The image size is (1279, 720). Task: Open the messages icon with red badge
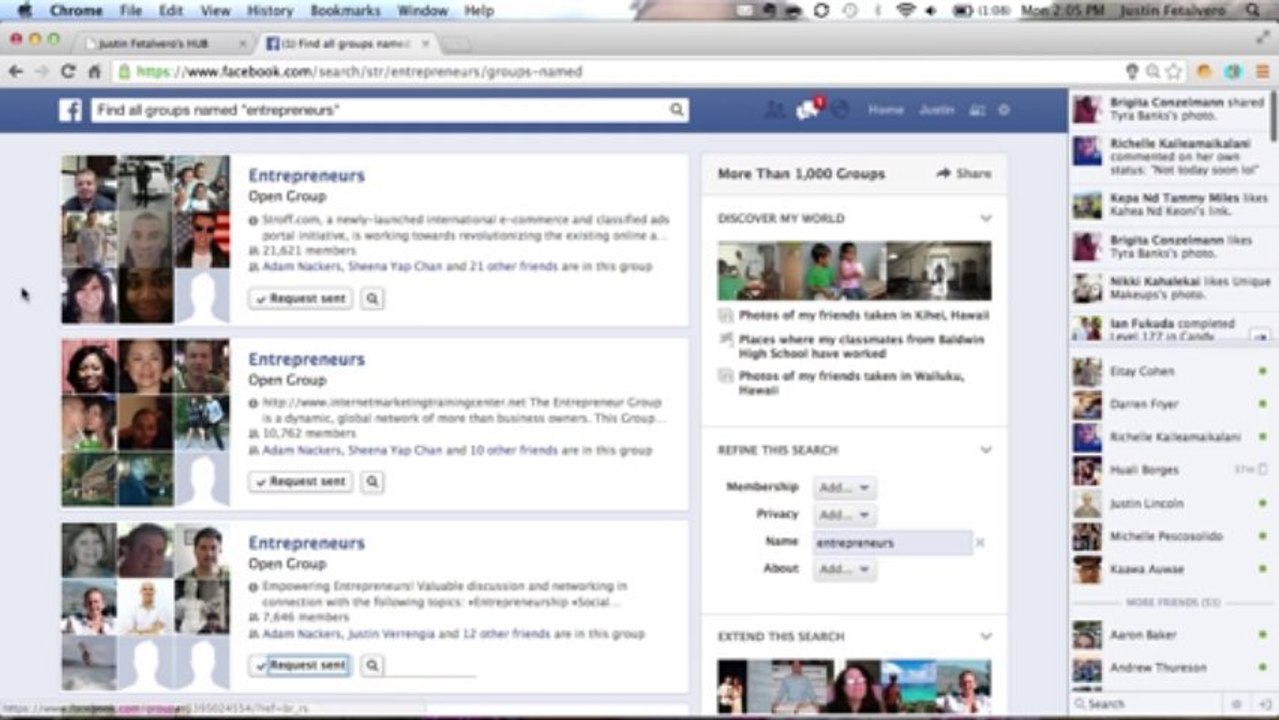coord(808,110)
